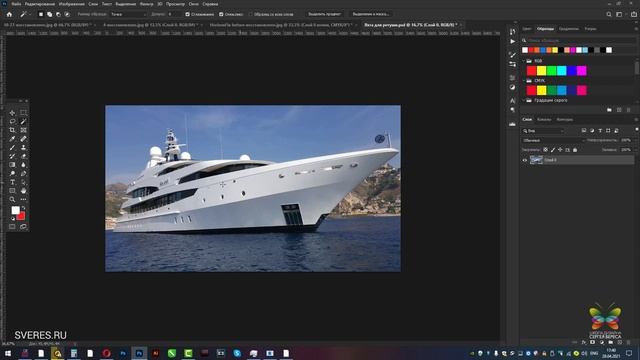Select the Dodge tool

click(12, 174)
